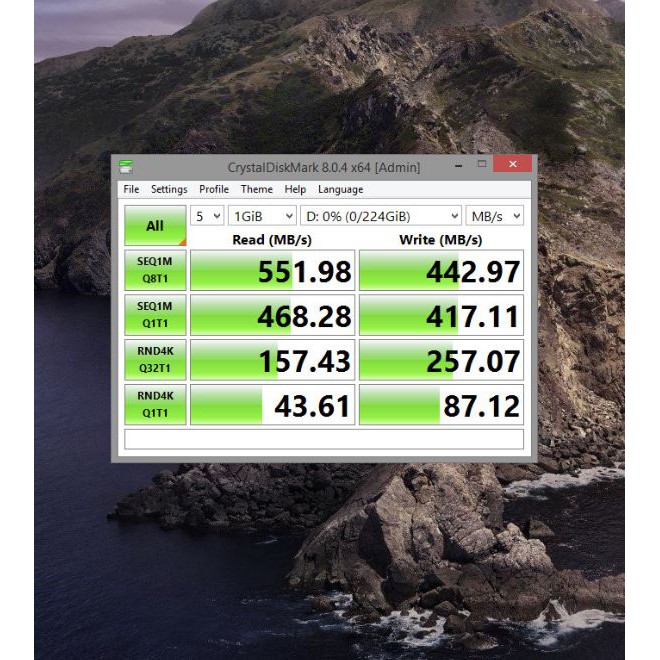This screenshot has height=660, width=660.
Task: Select the 417.11 write result
Action: tap(441, 315)
